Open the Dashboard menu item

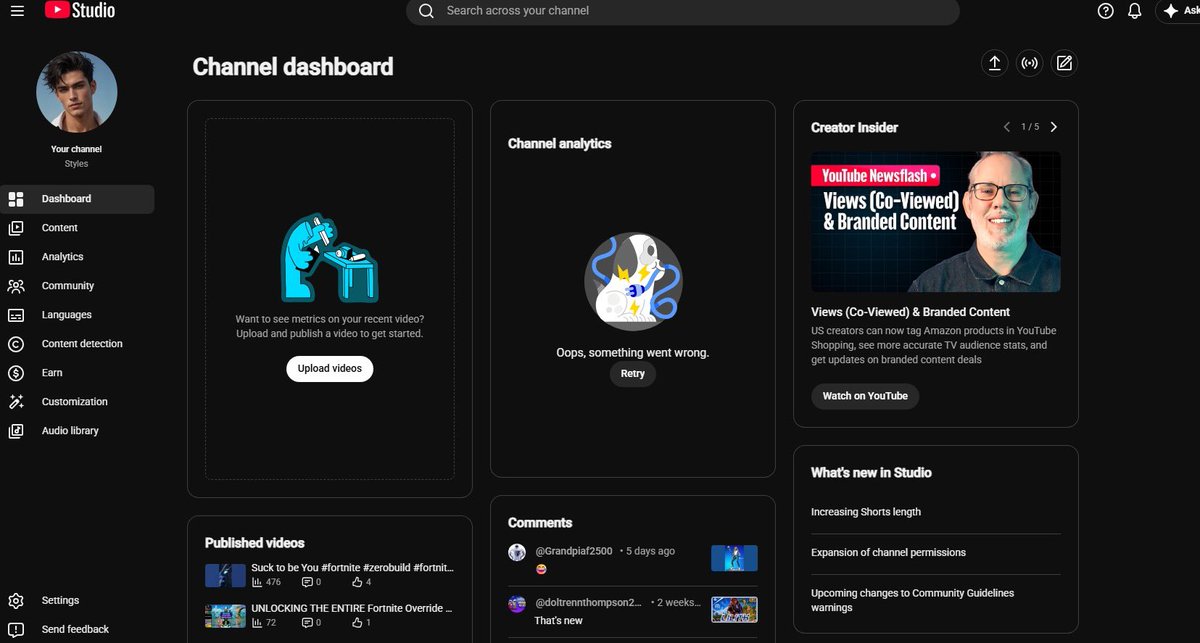click(78, 199)
